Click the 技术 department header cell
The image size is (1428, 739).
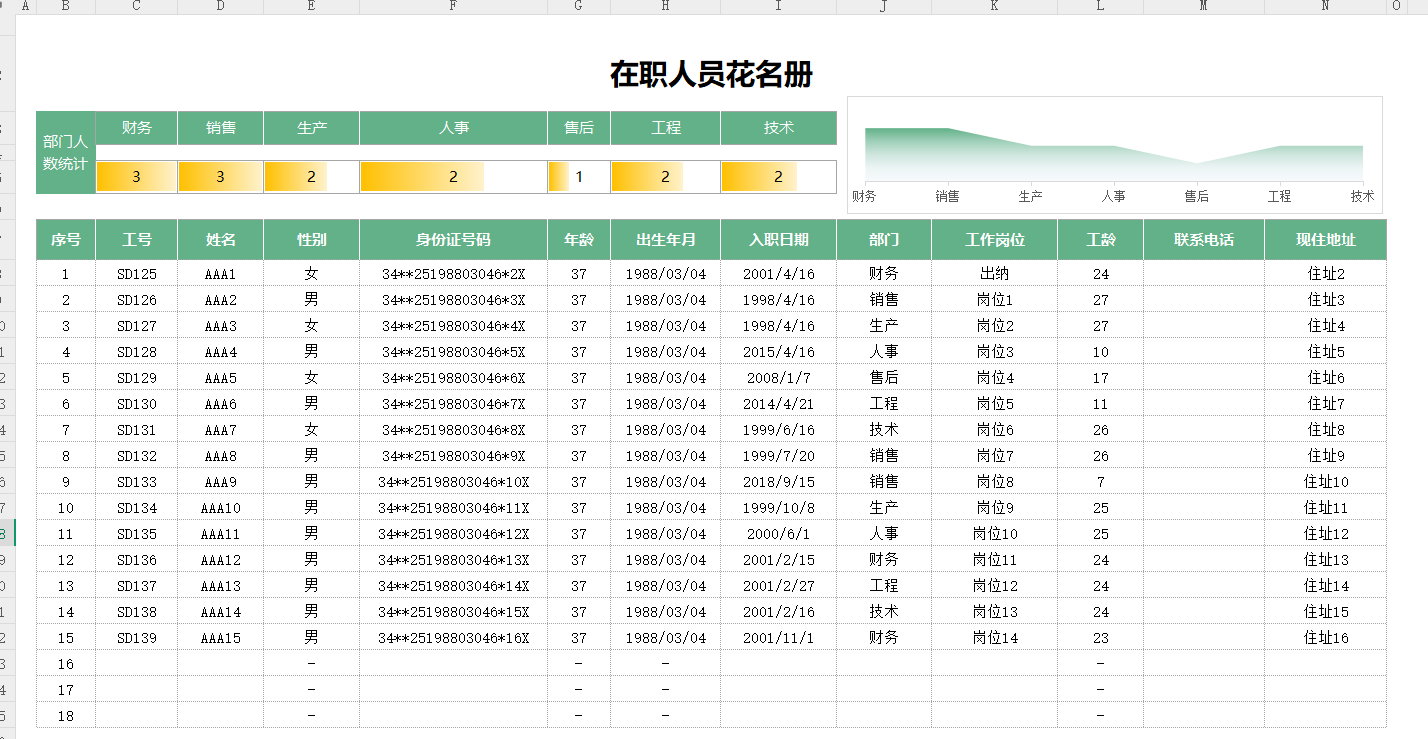click(778, 127)
